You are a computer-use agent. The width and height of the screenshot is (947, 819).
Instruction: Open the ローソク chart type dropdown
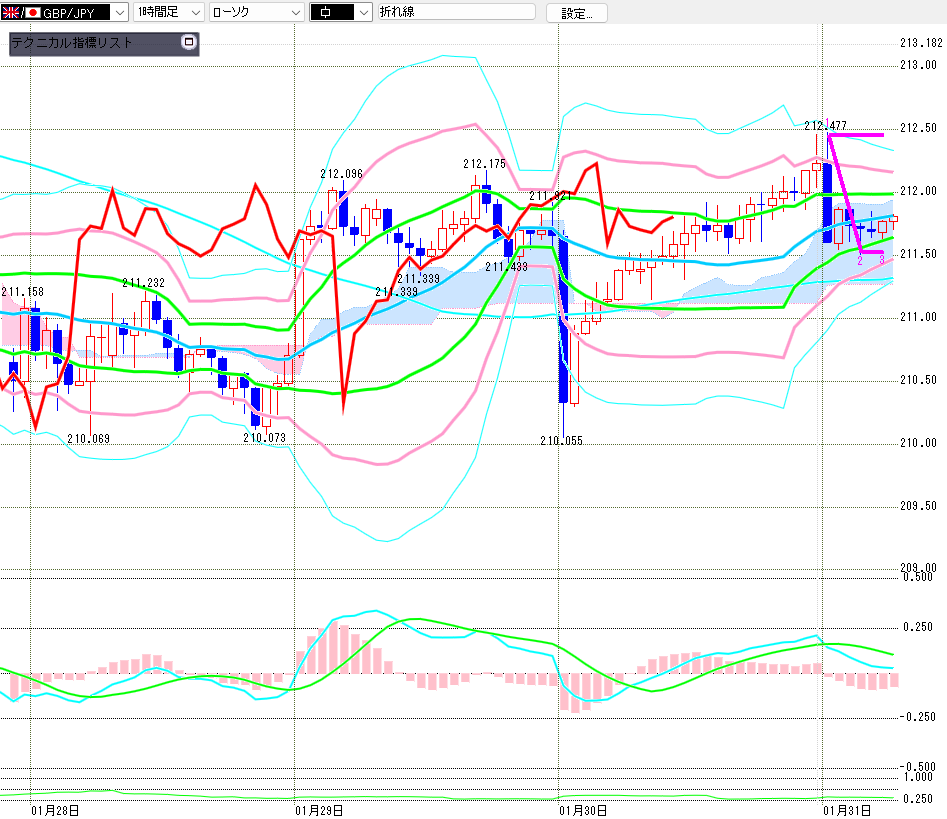294,13
